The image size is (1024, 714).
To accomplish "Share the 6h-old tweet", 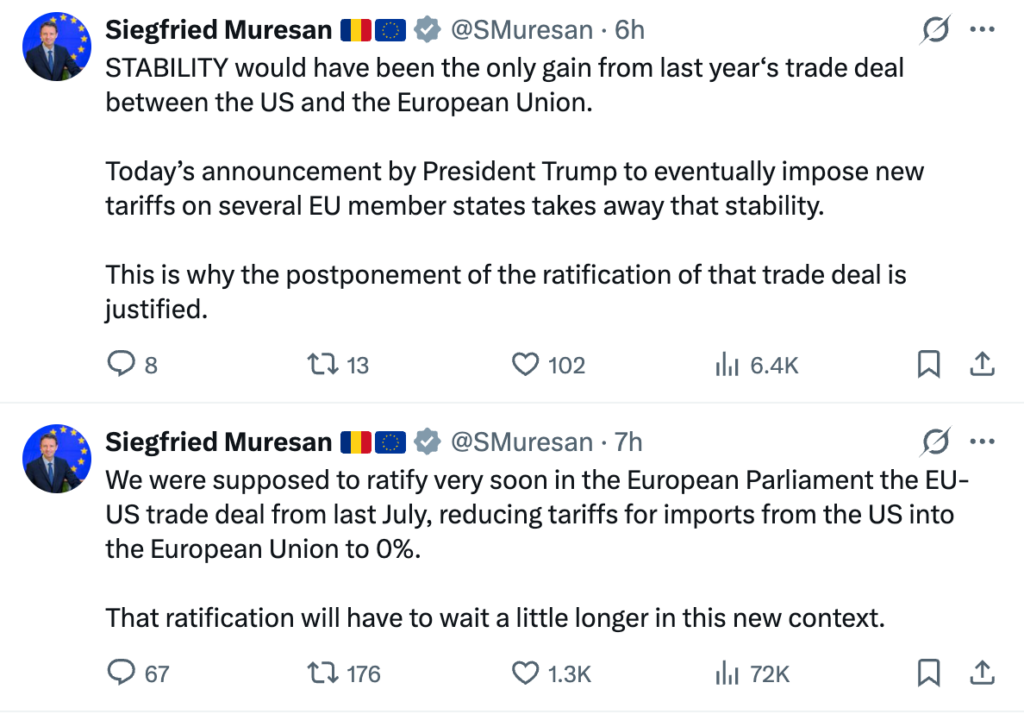I will coord(981,365).
